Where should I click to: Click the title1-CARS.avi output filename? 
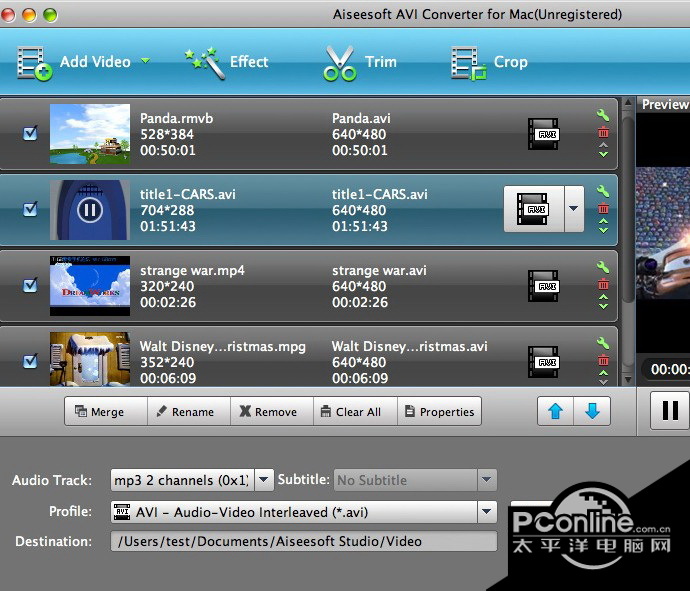coord(380,194)
